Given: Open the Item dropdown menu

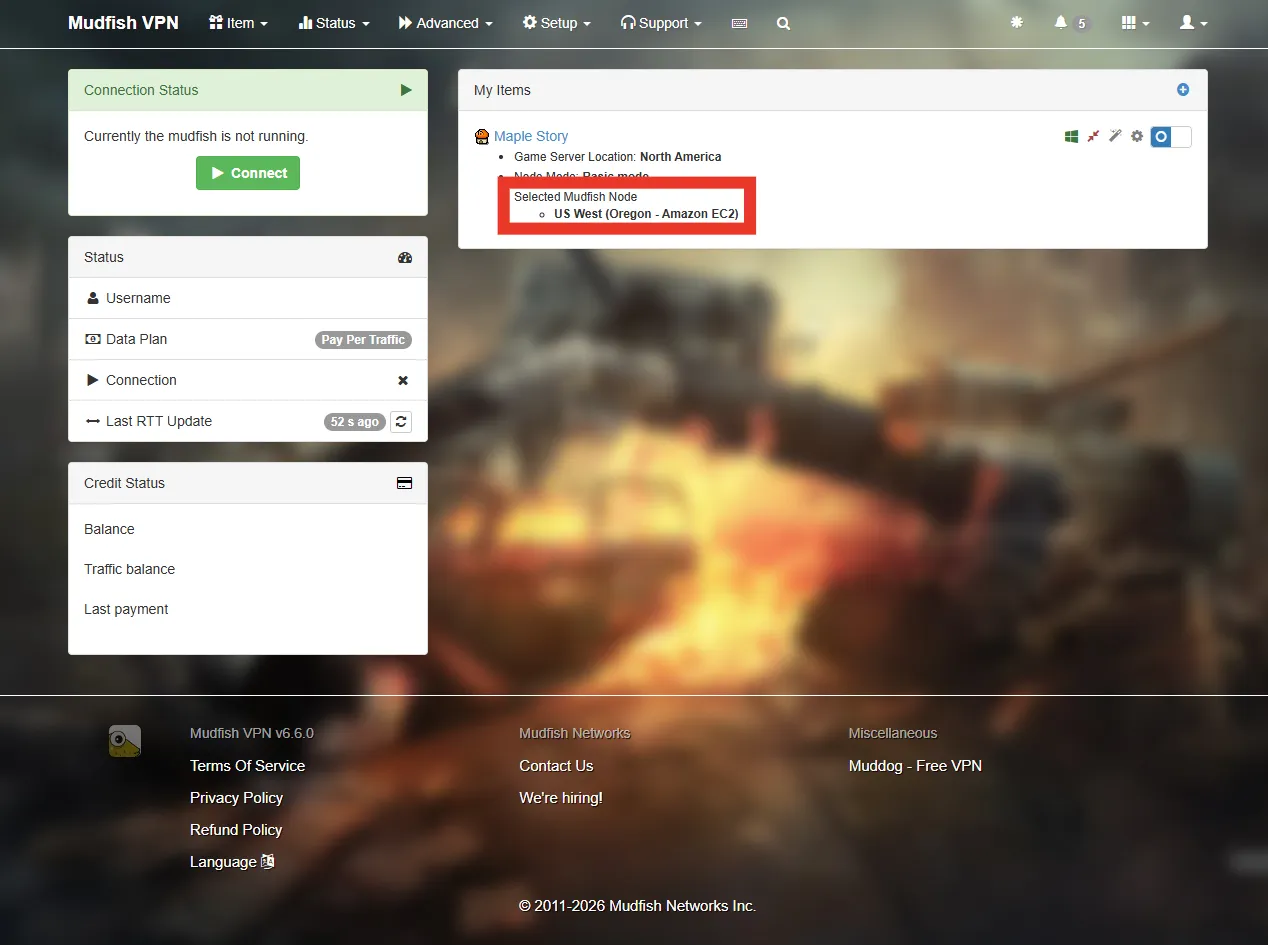Looking at the screenshot, I should [238, 23].
